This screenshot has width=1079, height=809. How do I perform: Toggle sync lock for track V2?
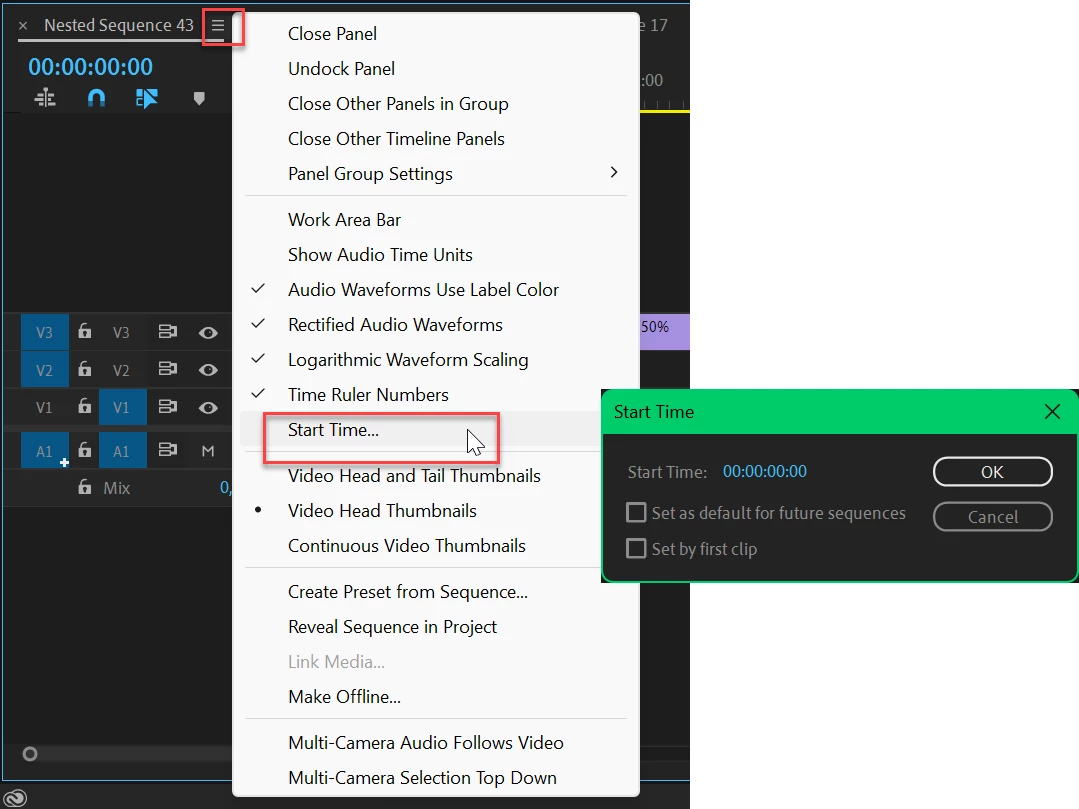(x=167, y=369)
